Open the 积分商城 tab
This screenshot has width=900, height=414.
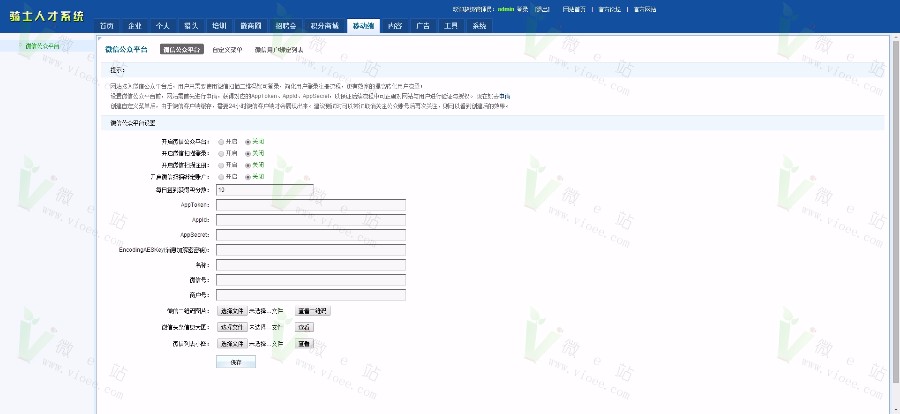tap(325, 26)
